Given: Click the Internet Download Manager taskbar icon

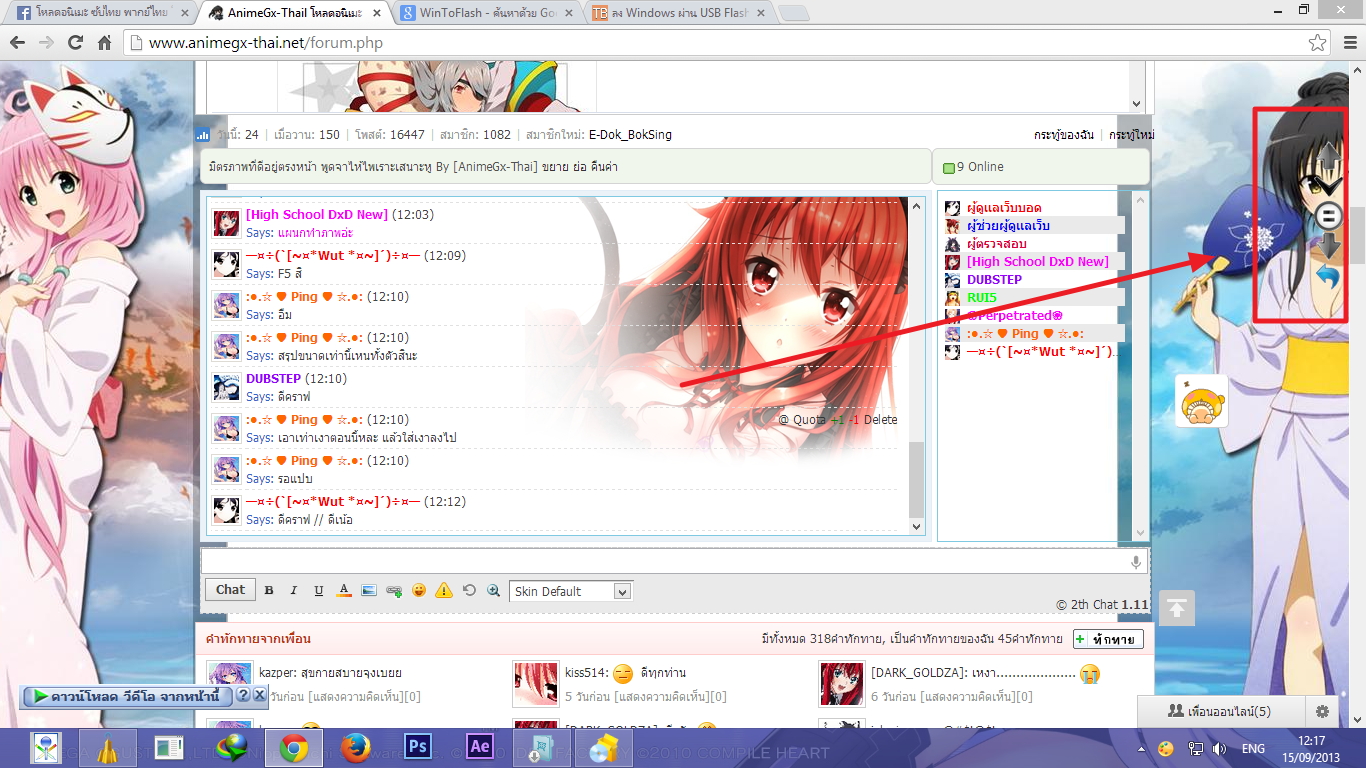Looking at the screenshot, I should pos(231,747).
